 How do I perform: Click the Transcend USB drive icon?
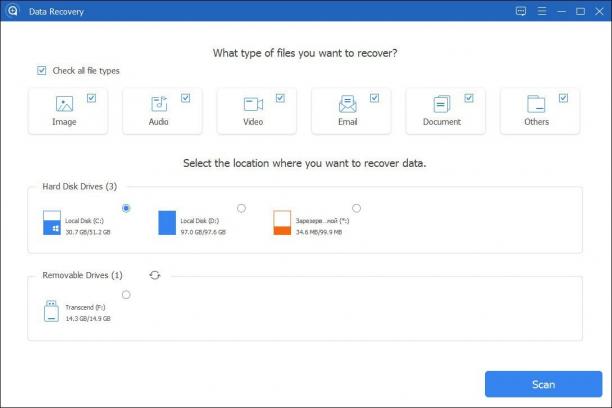click(52, 311)
